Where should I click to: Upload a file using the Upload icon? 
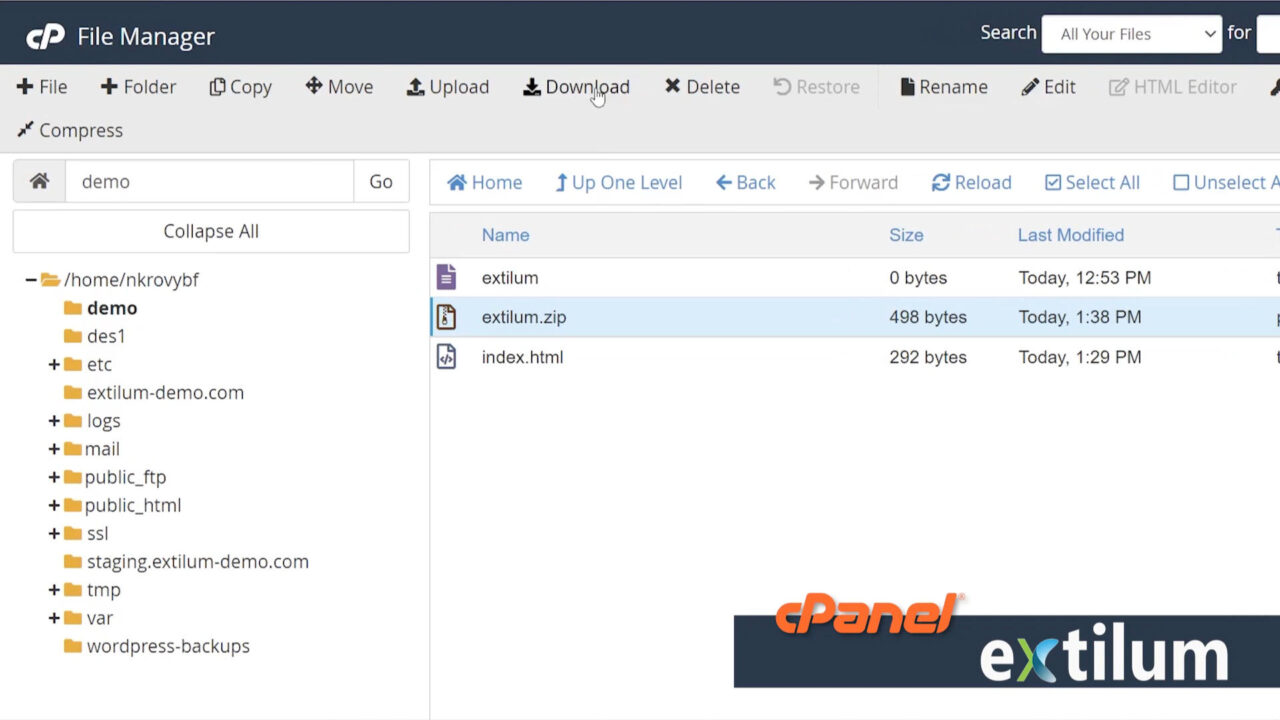click(448, 87)
